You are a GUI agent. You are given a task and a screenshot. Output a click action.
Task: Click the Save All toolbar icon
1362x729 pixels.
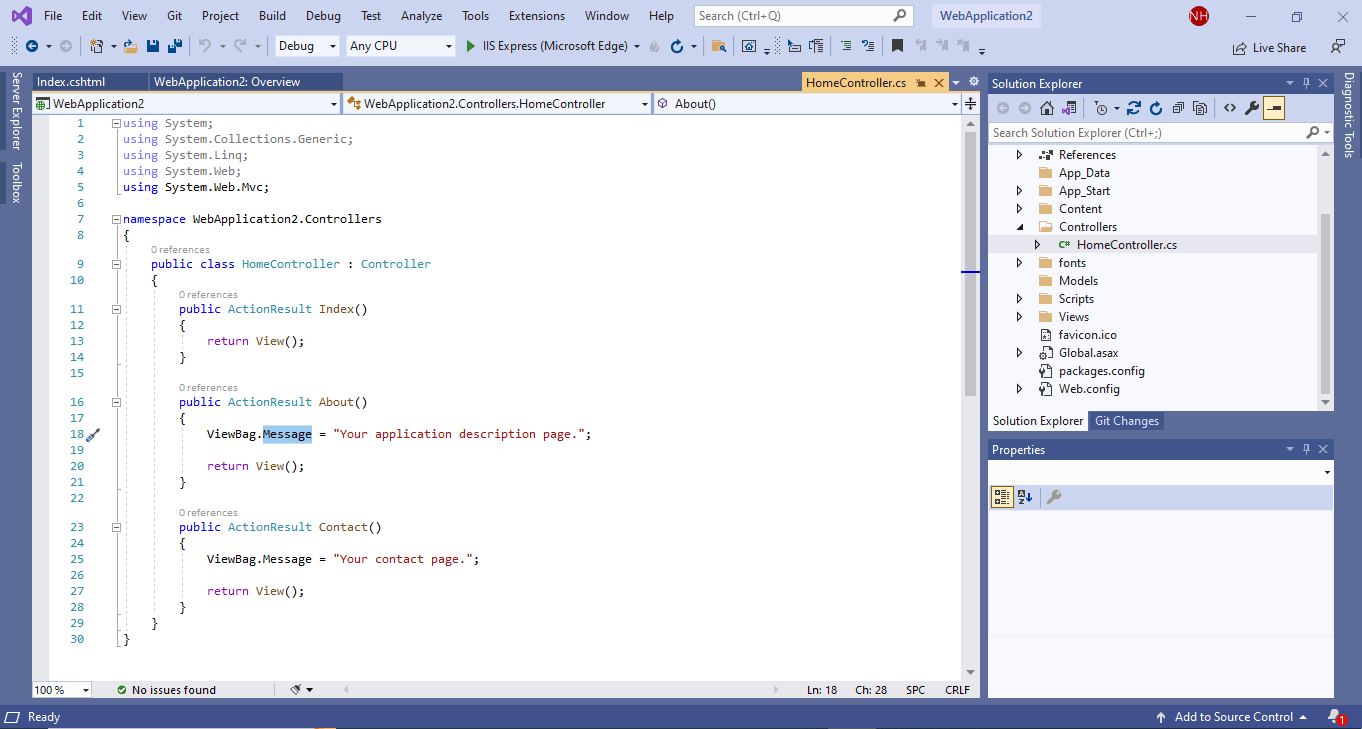(x=174, y=46)
